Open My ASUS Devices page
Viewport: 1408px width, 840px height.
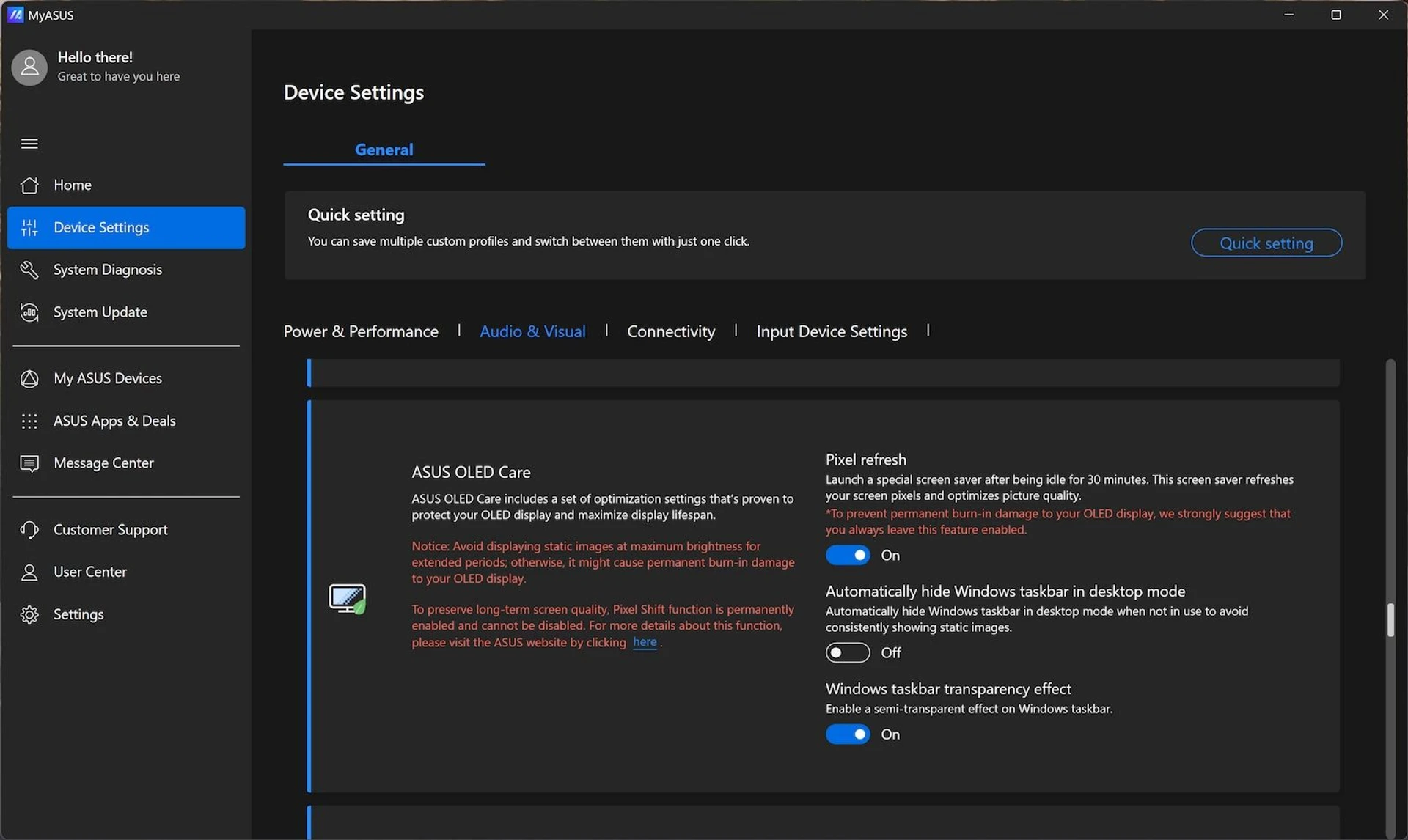[126, 379]
